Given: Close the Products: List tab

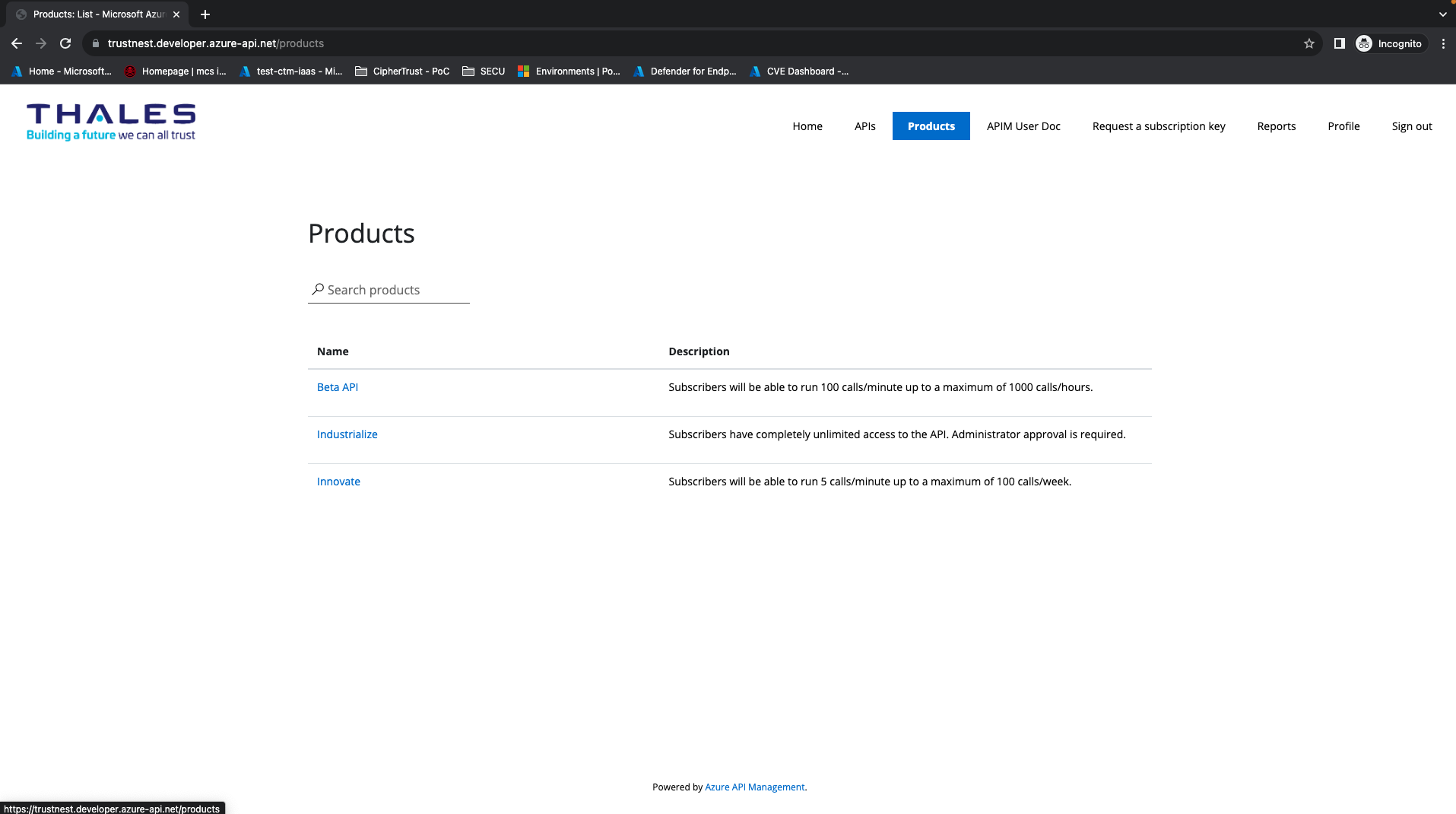Looking at the screenshot, I should (176, 14).
